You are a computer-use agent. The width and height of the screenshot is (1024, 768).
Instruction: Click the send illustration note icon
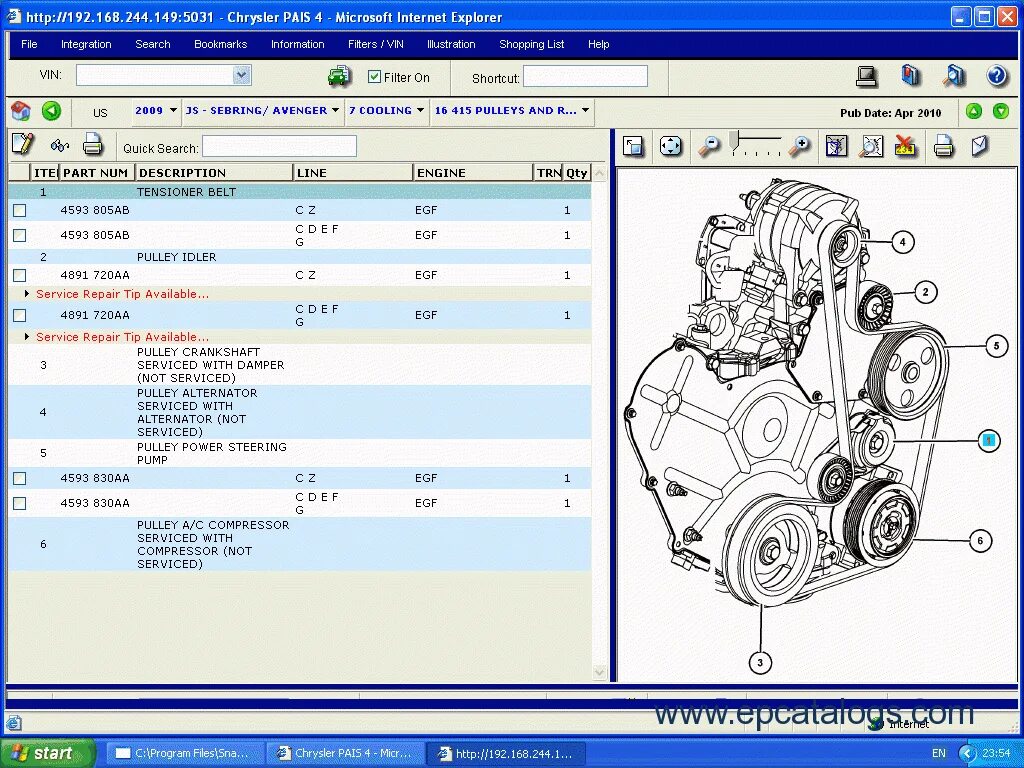[x=980, y=145]
